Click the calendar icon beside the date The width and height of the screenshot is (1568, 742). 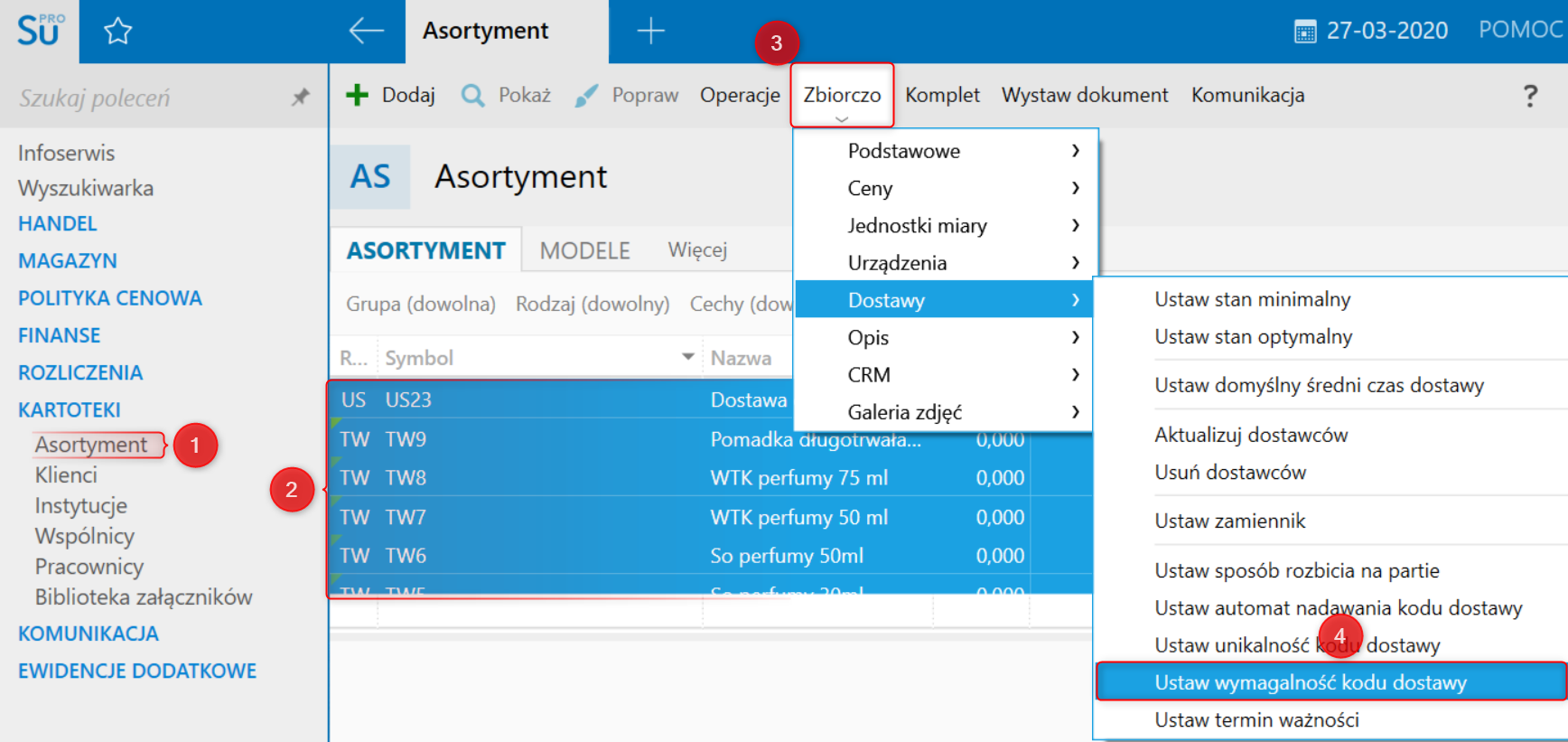click(1304, 33)
